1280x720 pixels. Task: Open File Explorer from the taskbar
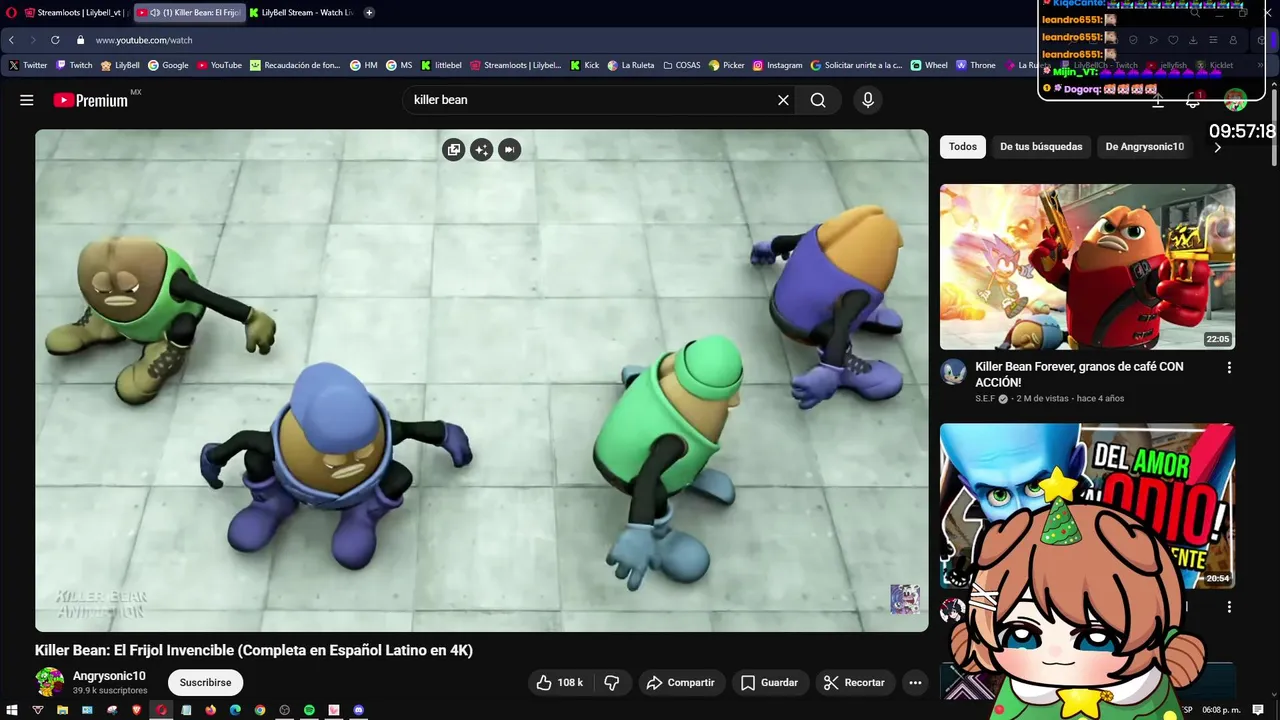coord(62,710)
